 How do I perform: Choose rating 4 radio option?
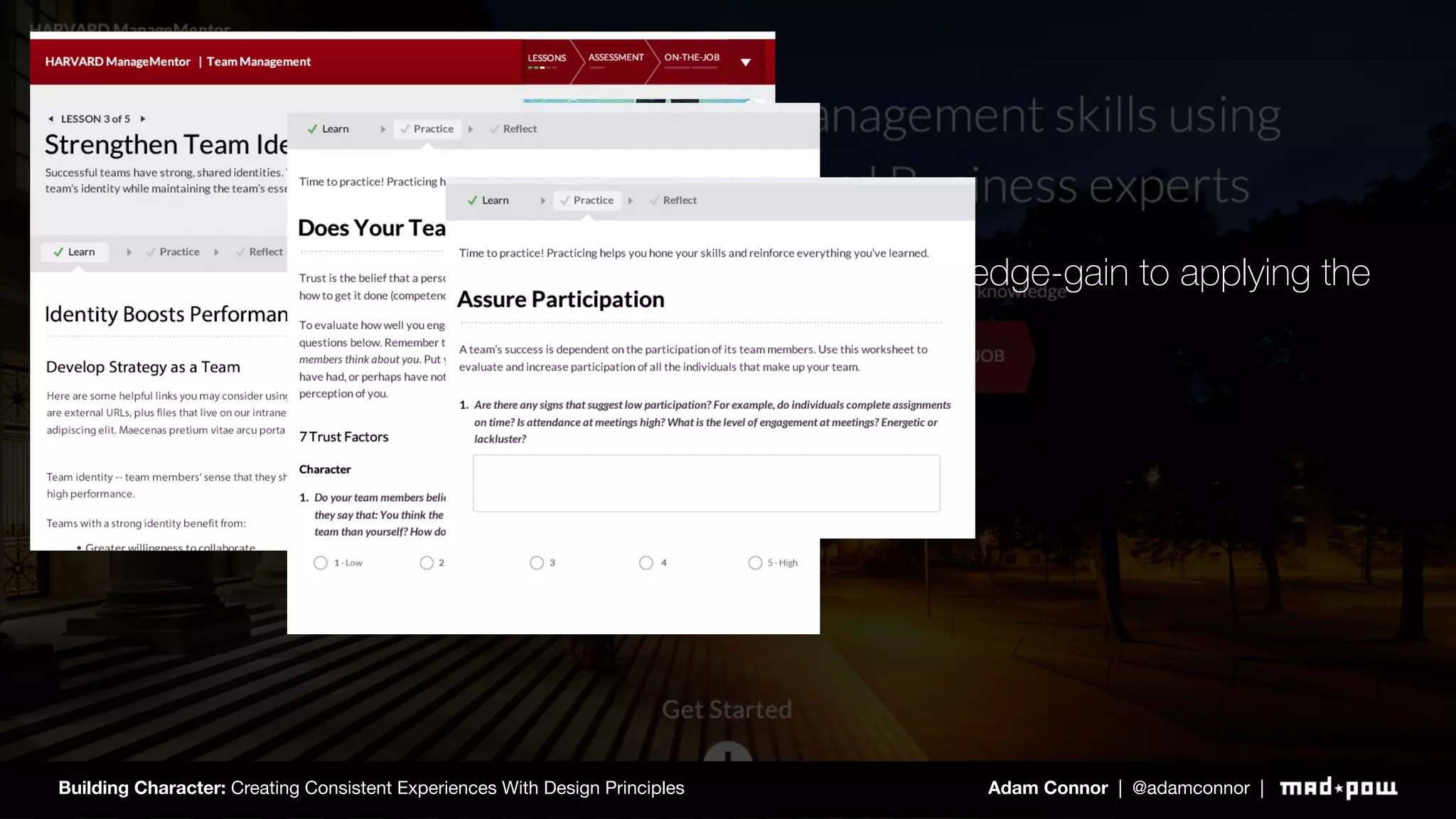[646, 563]
